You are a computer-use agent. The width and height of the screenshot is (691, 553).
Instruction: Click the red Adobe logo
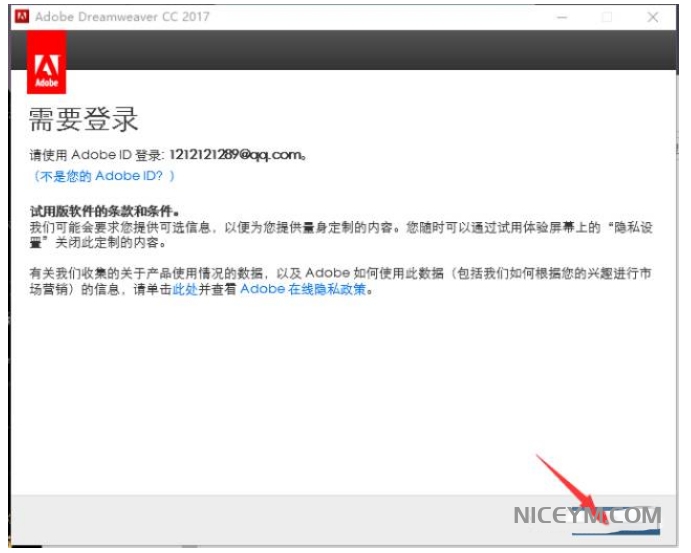[47, 62]
